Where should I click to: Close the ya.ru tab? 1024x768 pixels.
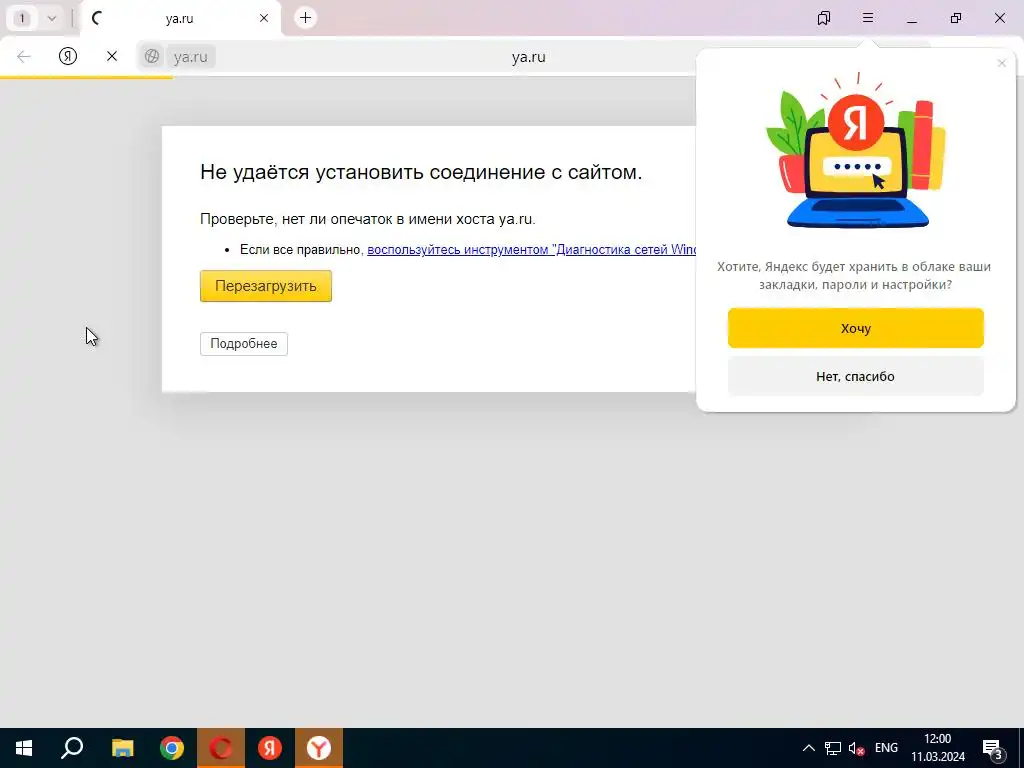click(x=264, y=18)
